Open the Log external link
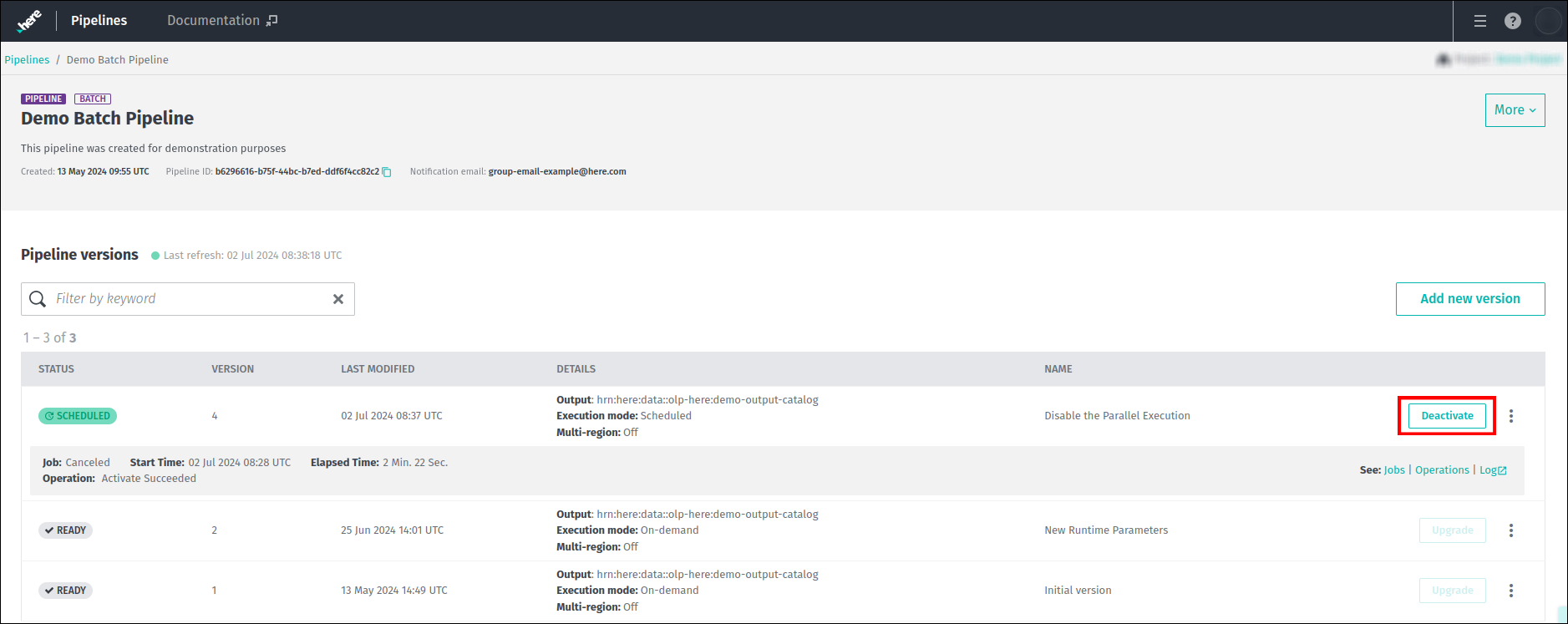This screenshot has width=1568, height=624. [x=1493, y=470]
